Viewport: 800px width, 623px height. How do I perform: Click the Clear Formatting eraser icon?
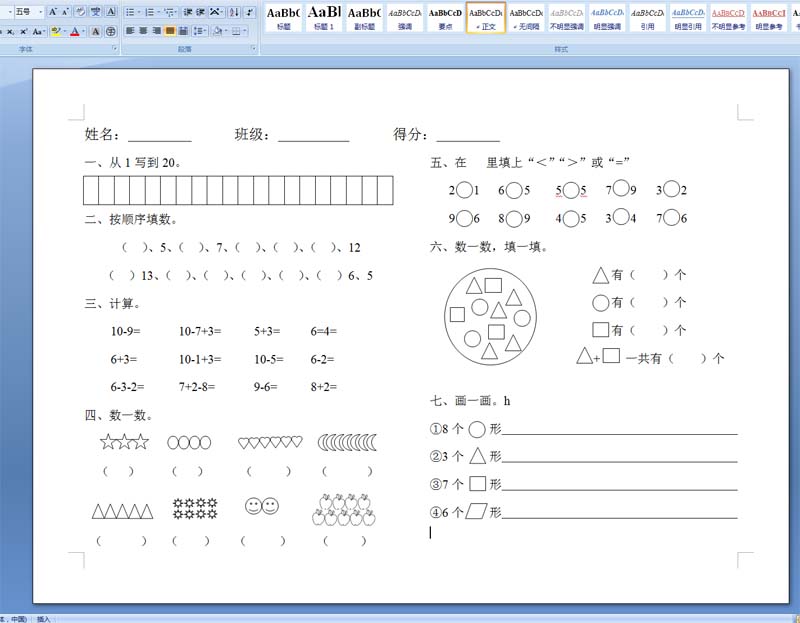81,12
